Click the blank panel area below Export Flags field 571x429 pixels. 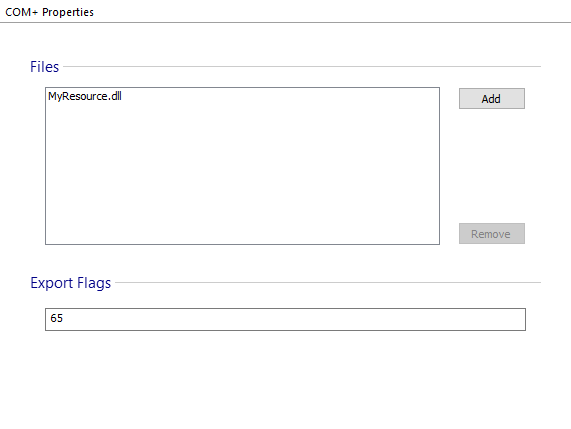click(285, 379)
